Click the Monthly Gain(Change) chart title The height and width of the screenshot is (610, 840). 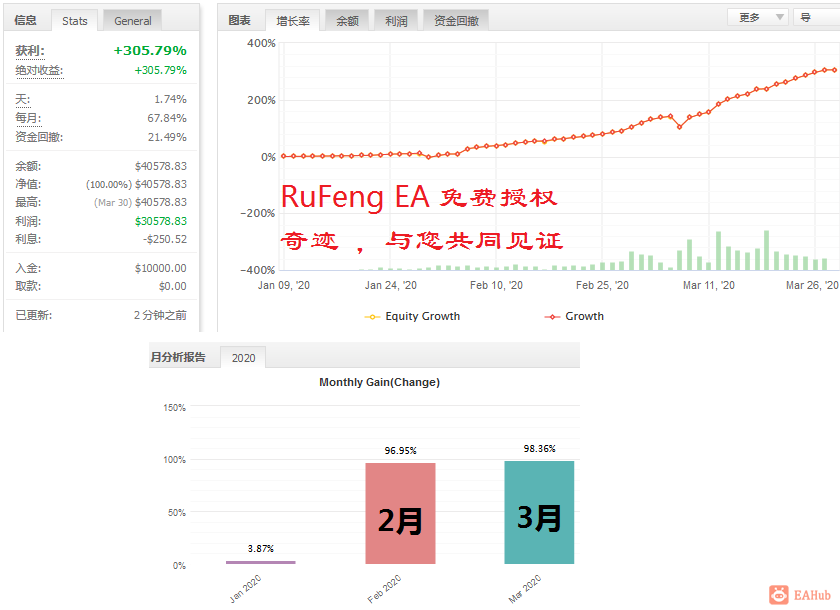379,382
